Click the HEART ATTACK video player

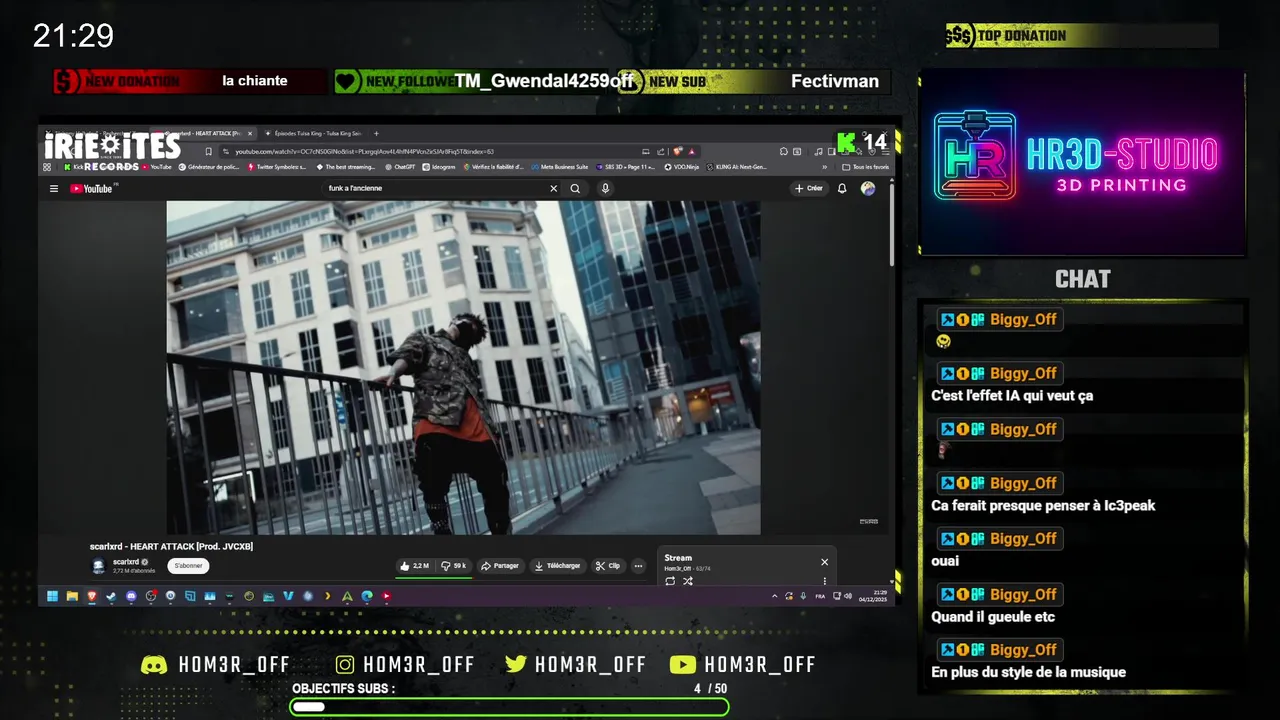(x=463, y=367)
